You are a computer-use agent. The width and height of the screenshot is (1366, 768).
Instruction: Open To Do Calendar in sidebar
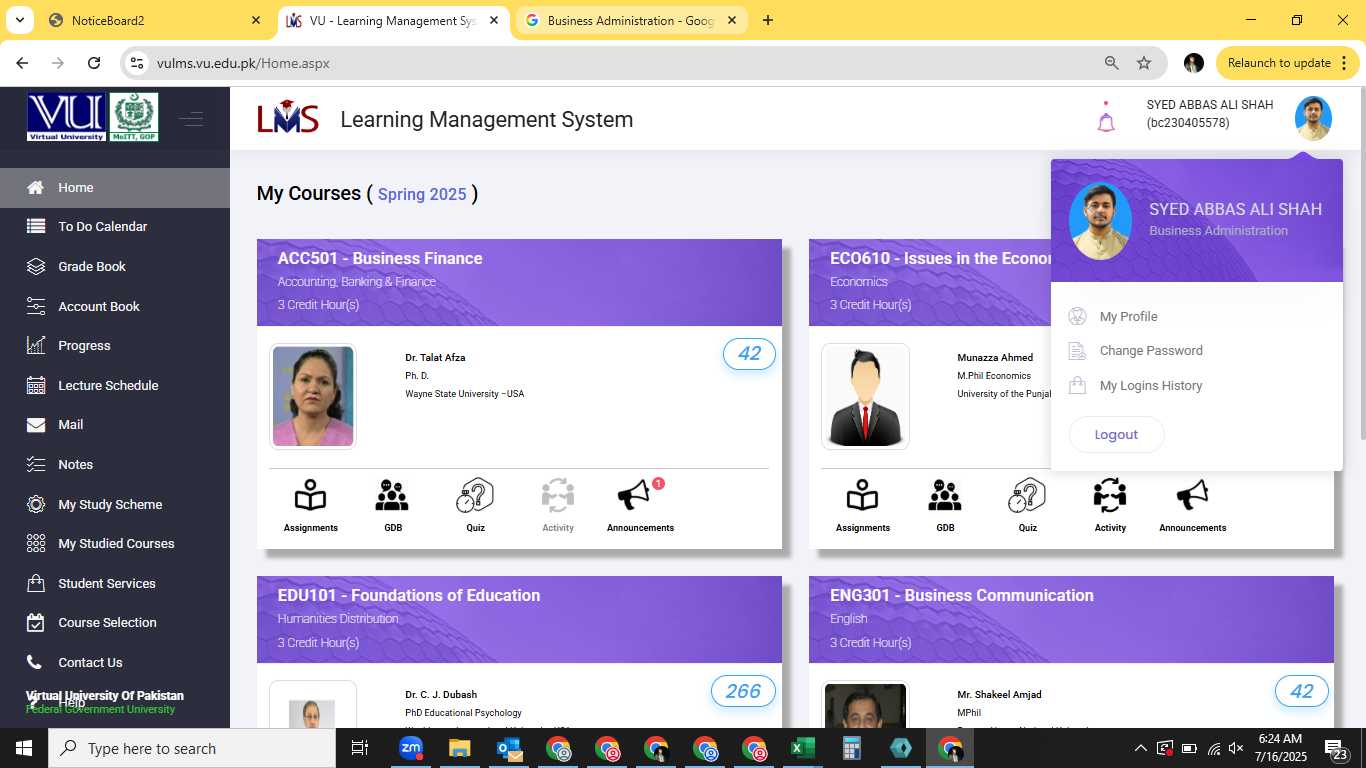115,227
